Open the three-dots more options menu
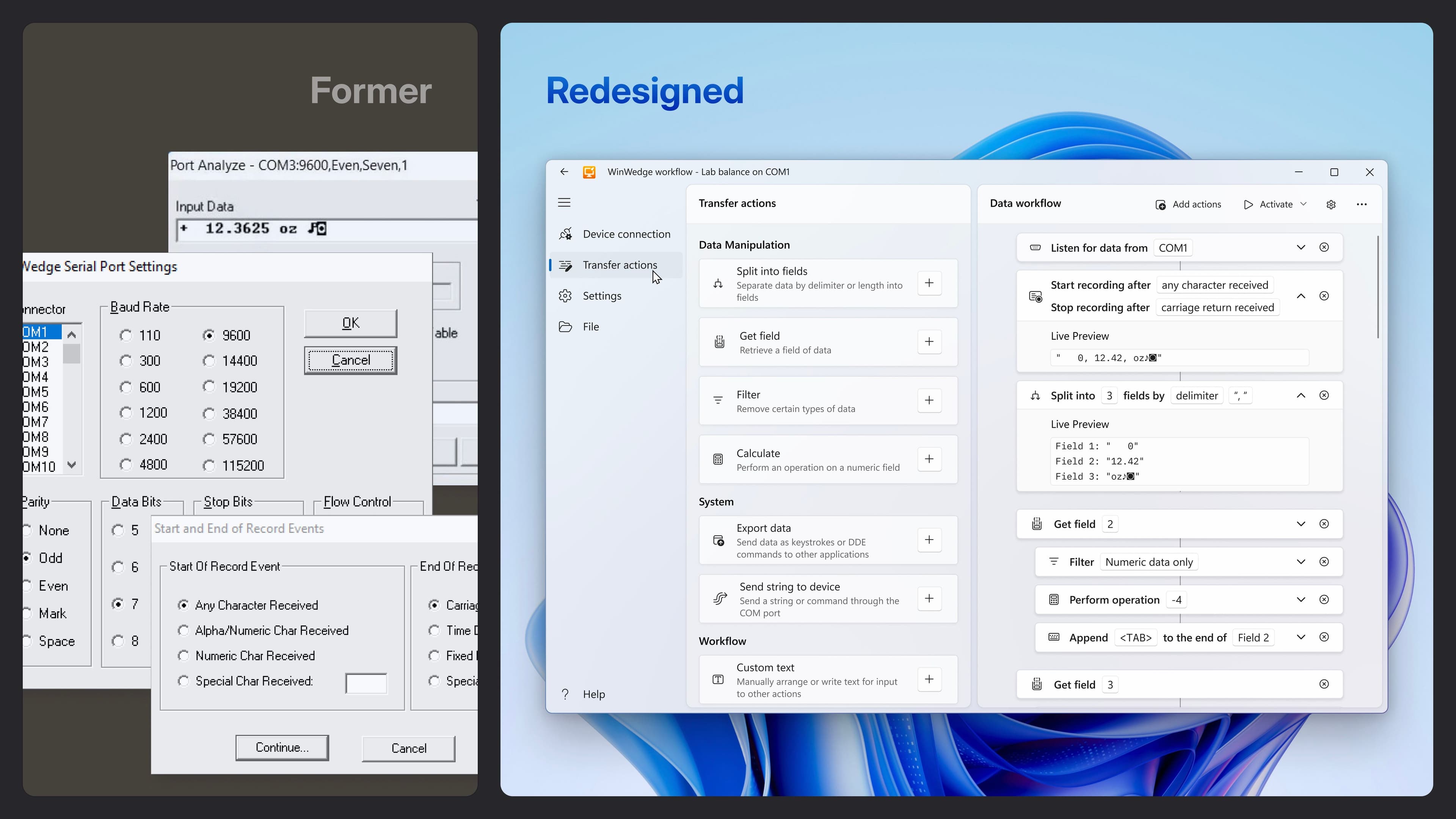The height and width of the screenshot is (819, 1456). pyautogui.click(x=1362, y=205)
